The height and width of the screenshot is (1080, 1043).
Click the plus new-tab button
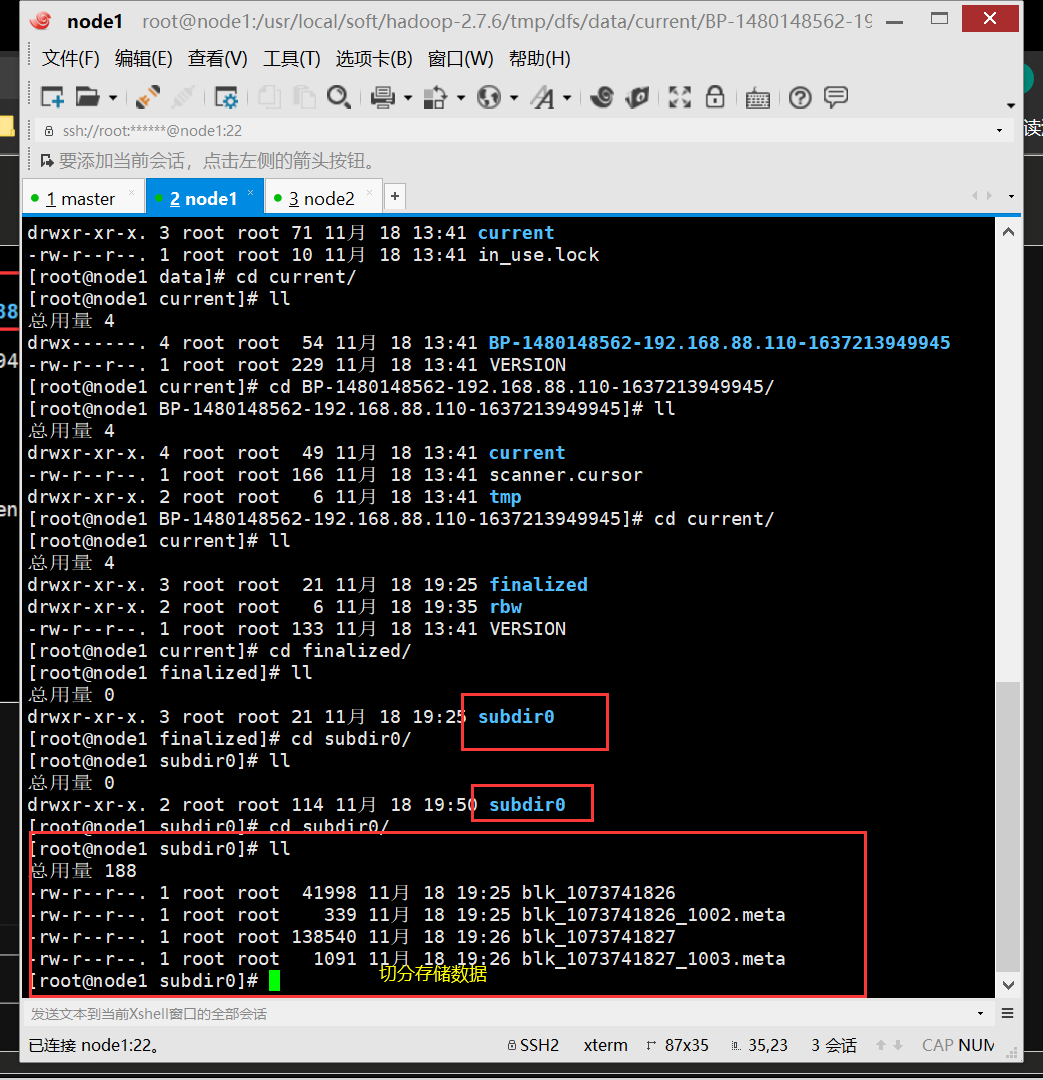pyautogui.click(x=395, y=196)
